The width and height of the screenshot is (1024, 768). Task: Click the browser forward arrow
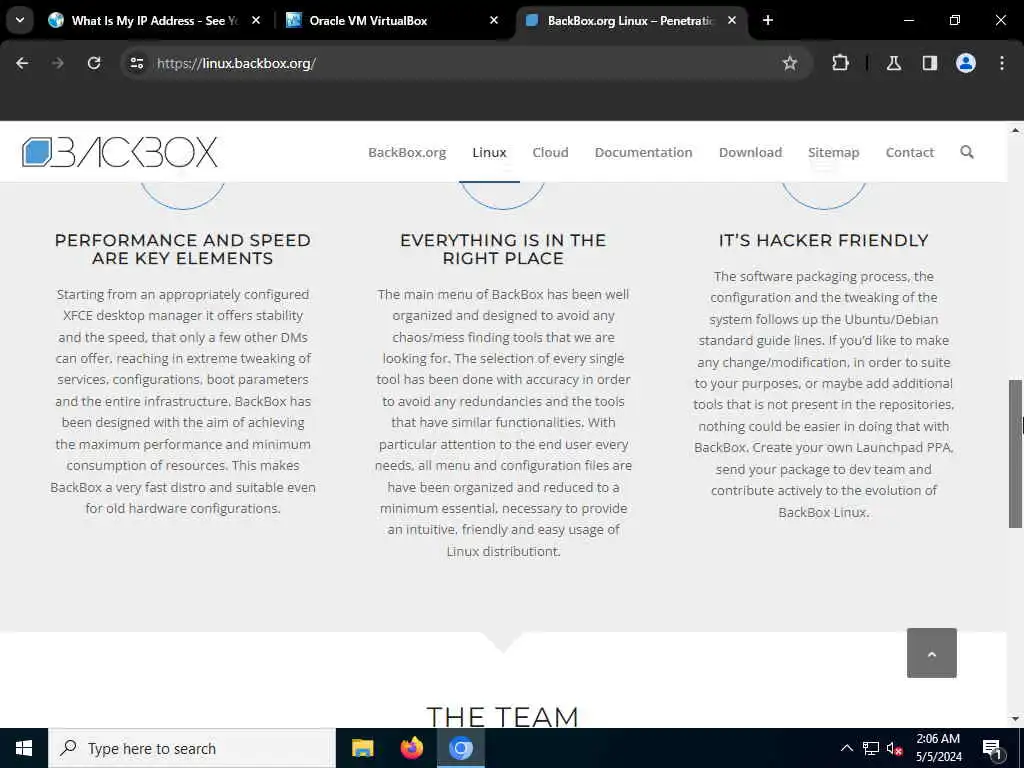(58, 63)
